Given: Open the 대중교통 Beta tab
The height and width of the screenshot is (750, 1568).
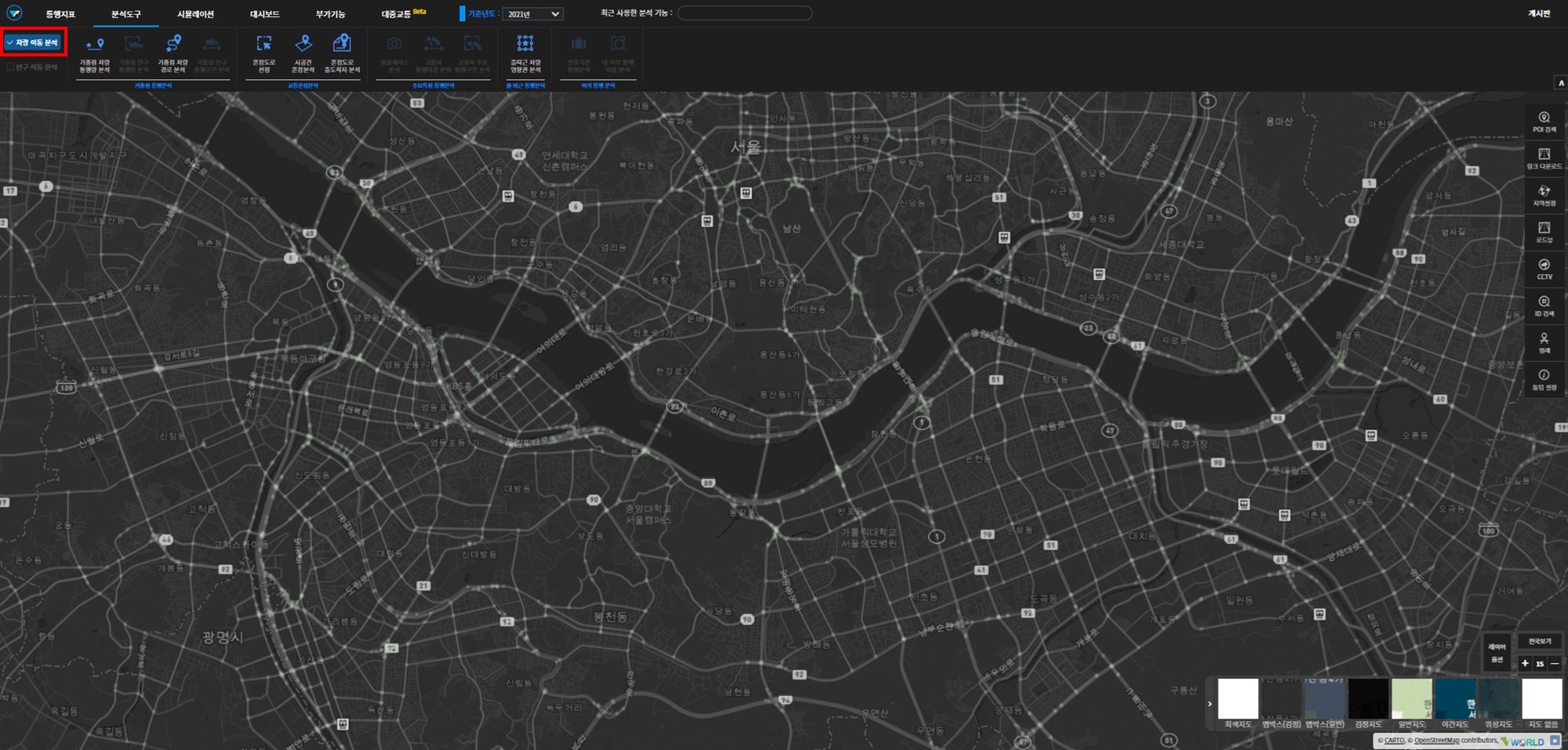Looking at the screenshot, I should (403, 14).
